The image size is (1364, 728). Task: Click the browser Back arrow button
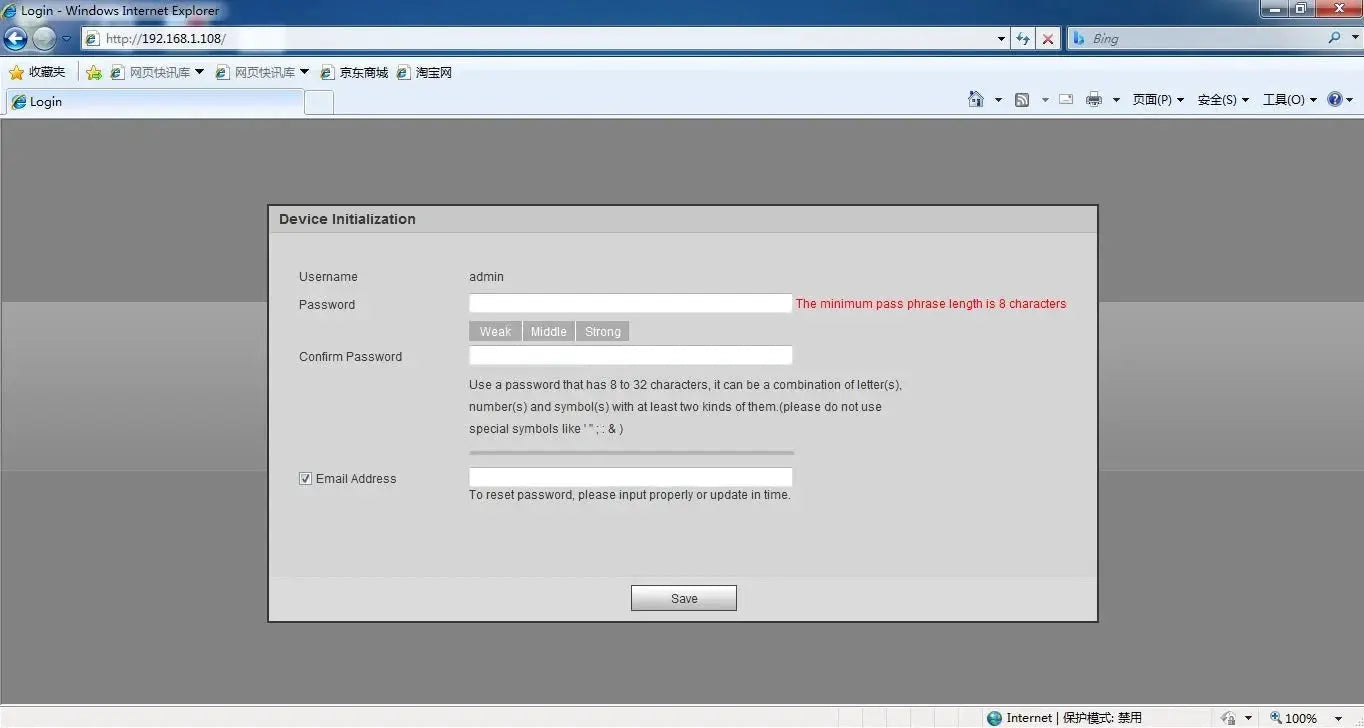coord(15,38)
